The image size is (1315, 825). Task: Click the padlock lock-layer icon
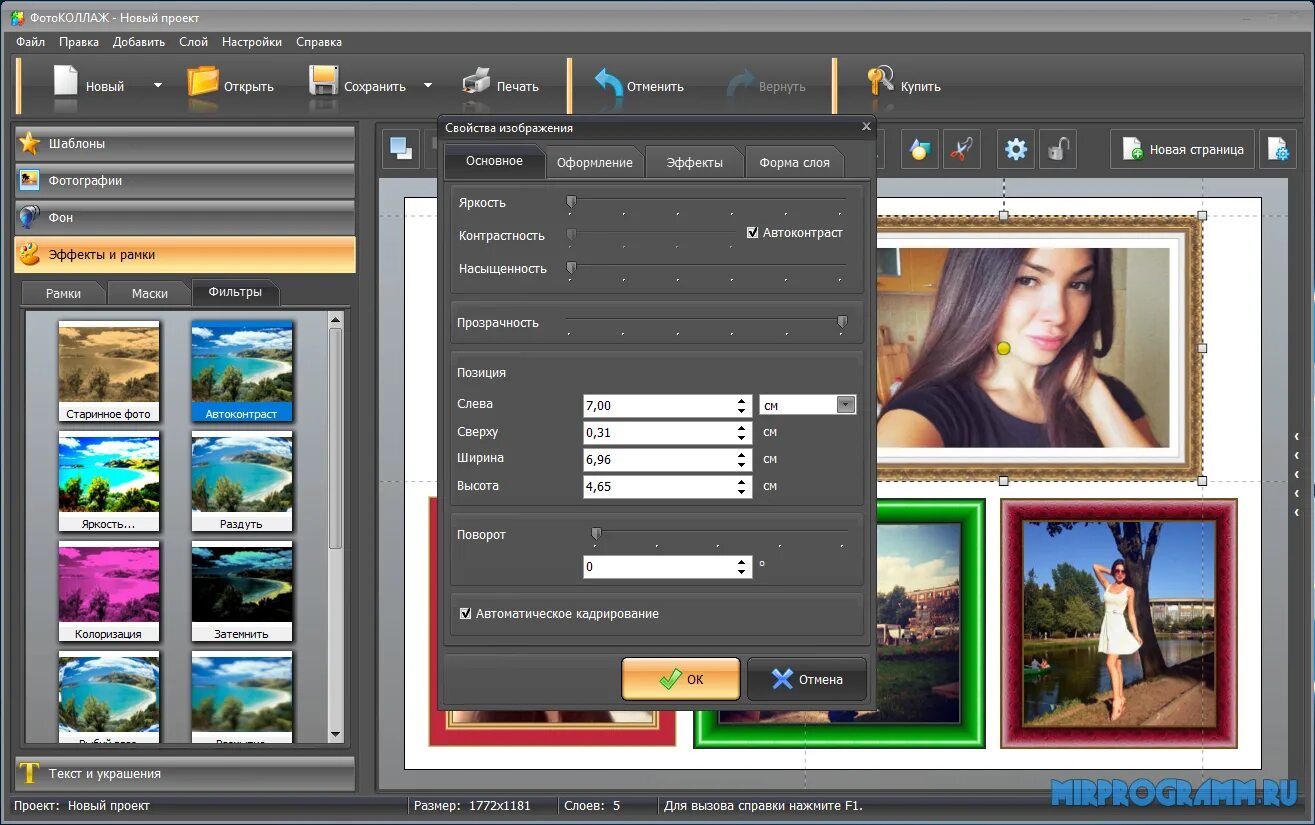(1058, 149)
